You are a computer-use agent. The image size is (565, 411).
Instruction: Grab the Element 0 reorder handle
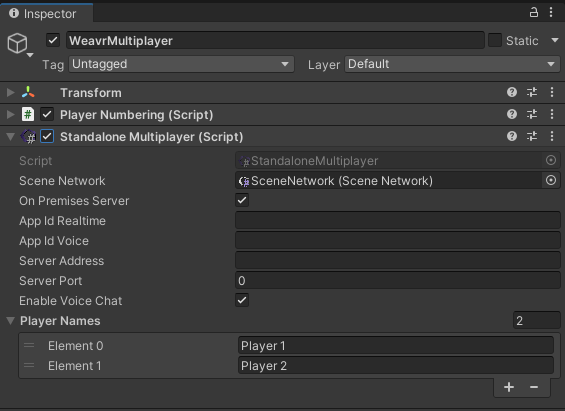[x=29, y=345]
